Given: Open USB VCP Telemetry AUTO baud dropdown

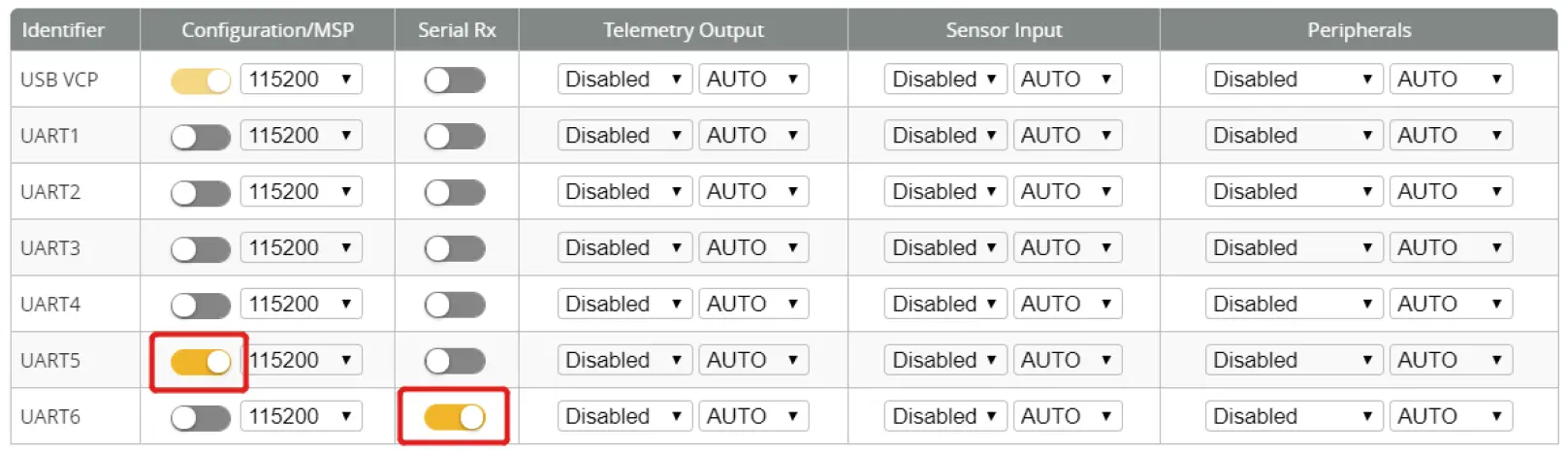Looking at the screenshot, I should pyautogui.click(x=753, y=80).
